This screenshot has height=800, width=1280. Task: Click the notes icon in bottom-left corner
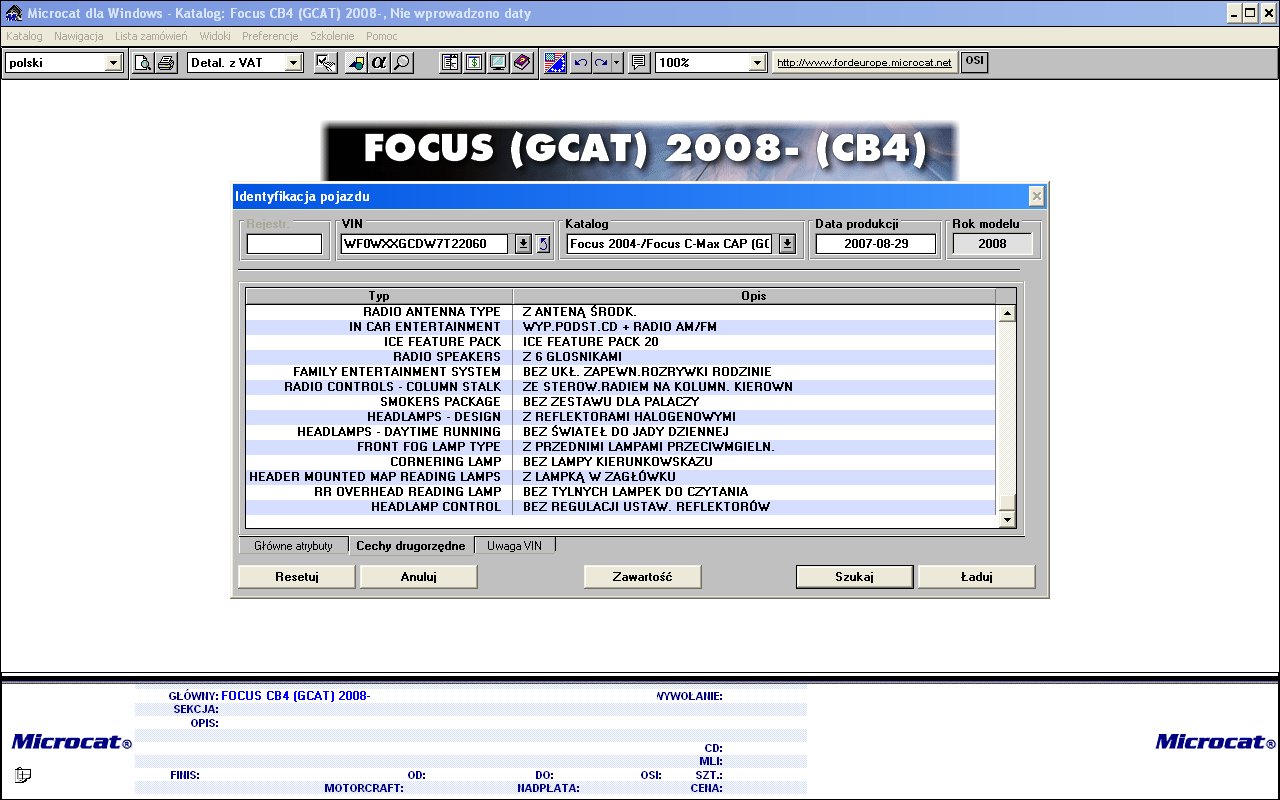23,775
